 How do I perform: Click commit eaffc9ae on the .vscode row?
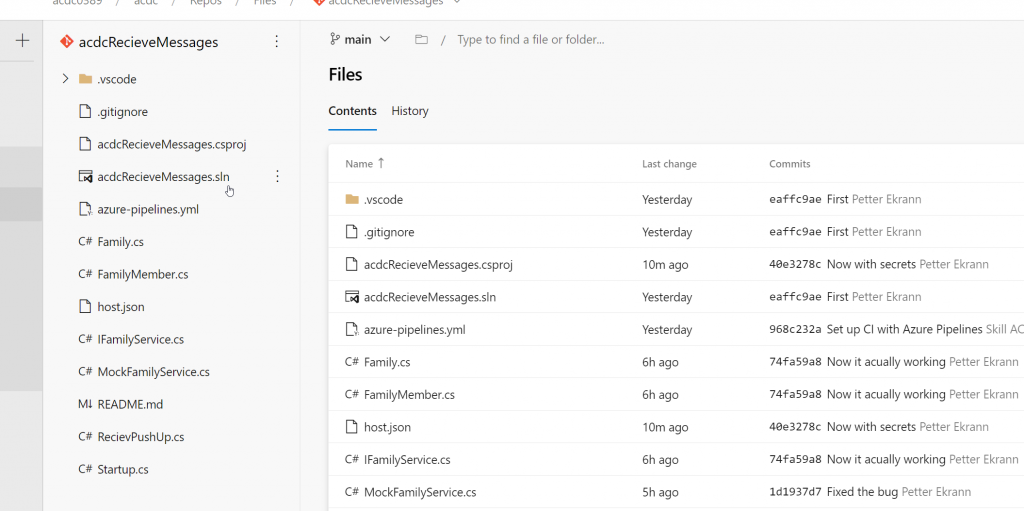795,199
